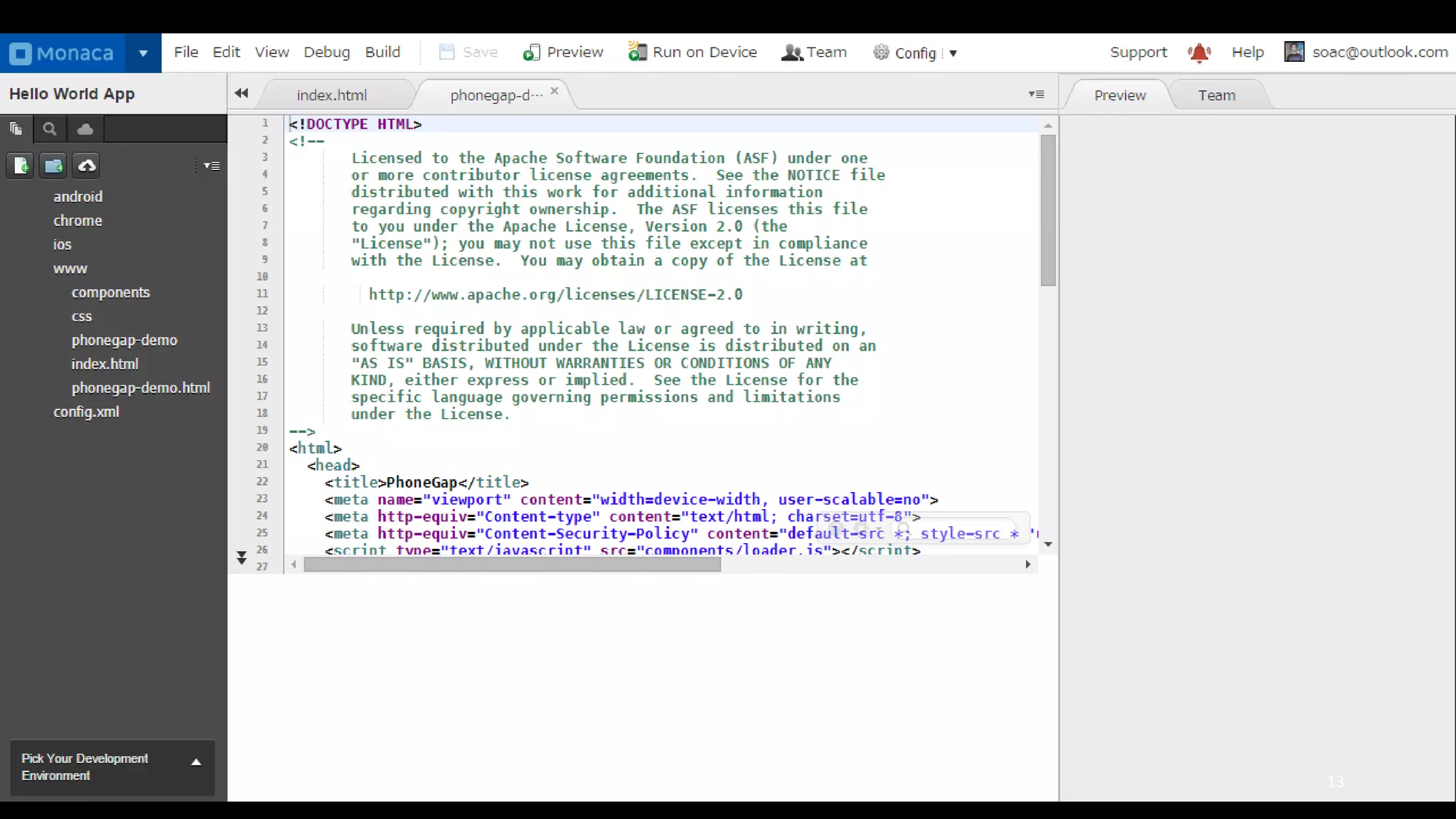1456x819 pixels.
Task: Expand the Monaca logo dropdown arrow
Action: [143, 53]
